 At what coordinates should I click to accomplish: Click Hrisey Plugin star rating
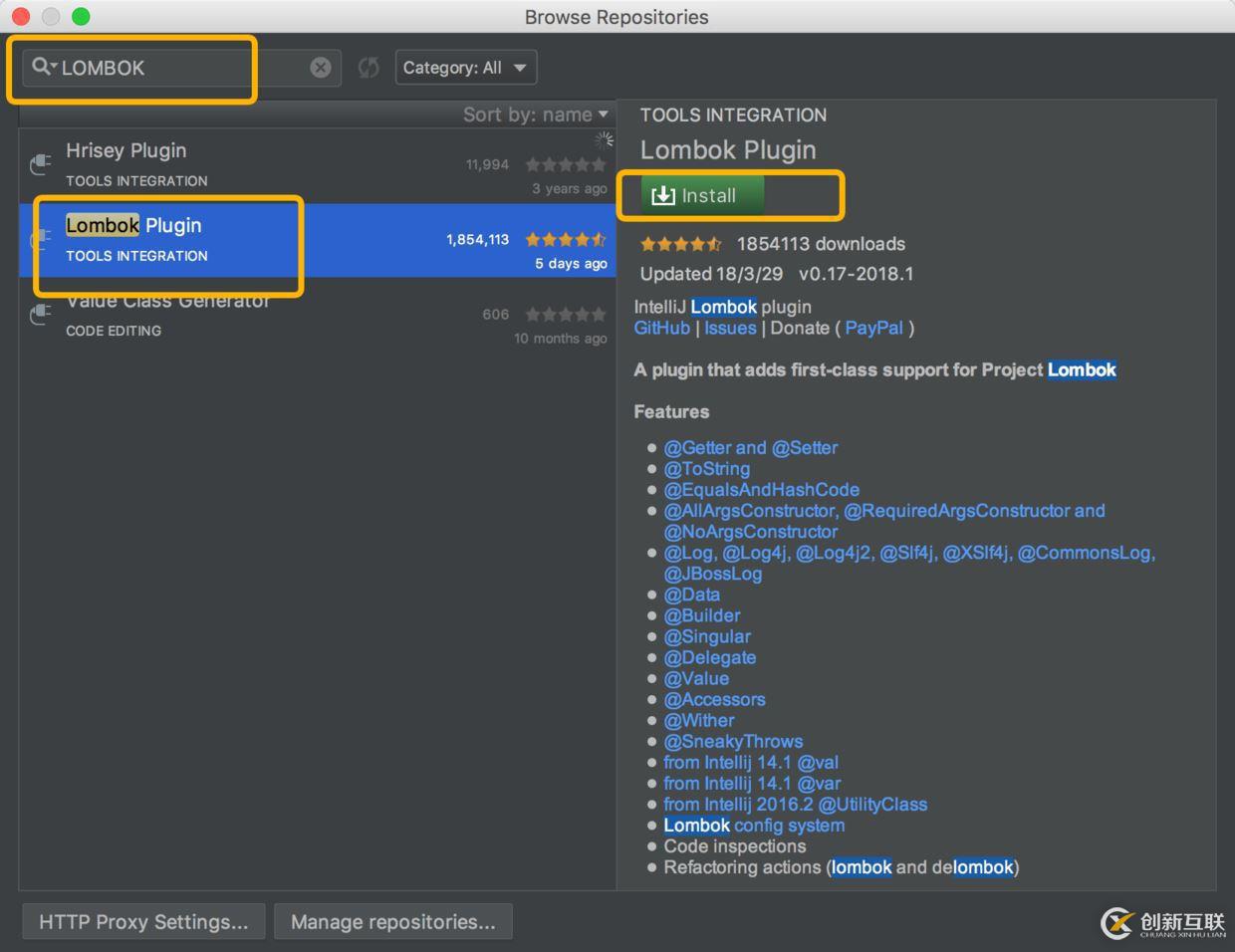point(566,164)
